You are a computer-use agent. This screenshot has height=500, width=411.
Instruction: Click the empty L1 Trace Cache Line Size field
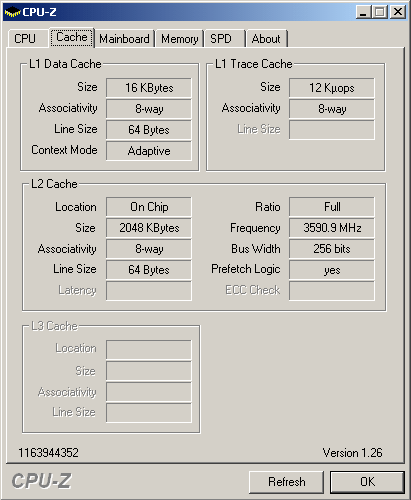[332, 130]
